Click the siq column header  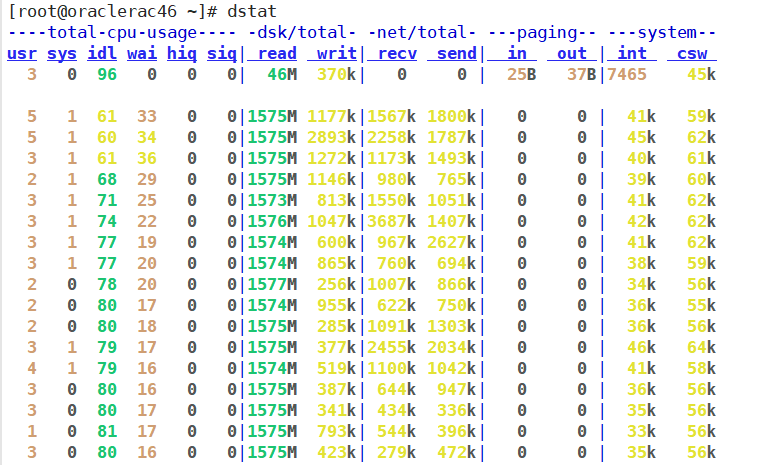tap(222, 53)
